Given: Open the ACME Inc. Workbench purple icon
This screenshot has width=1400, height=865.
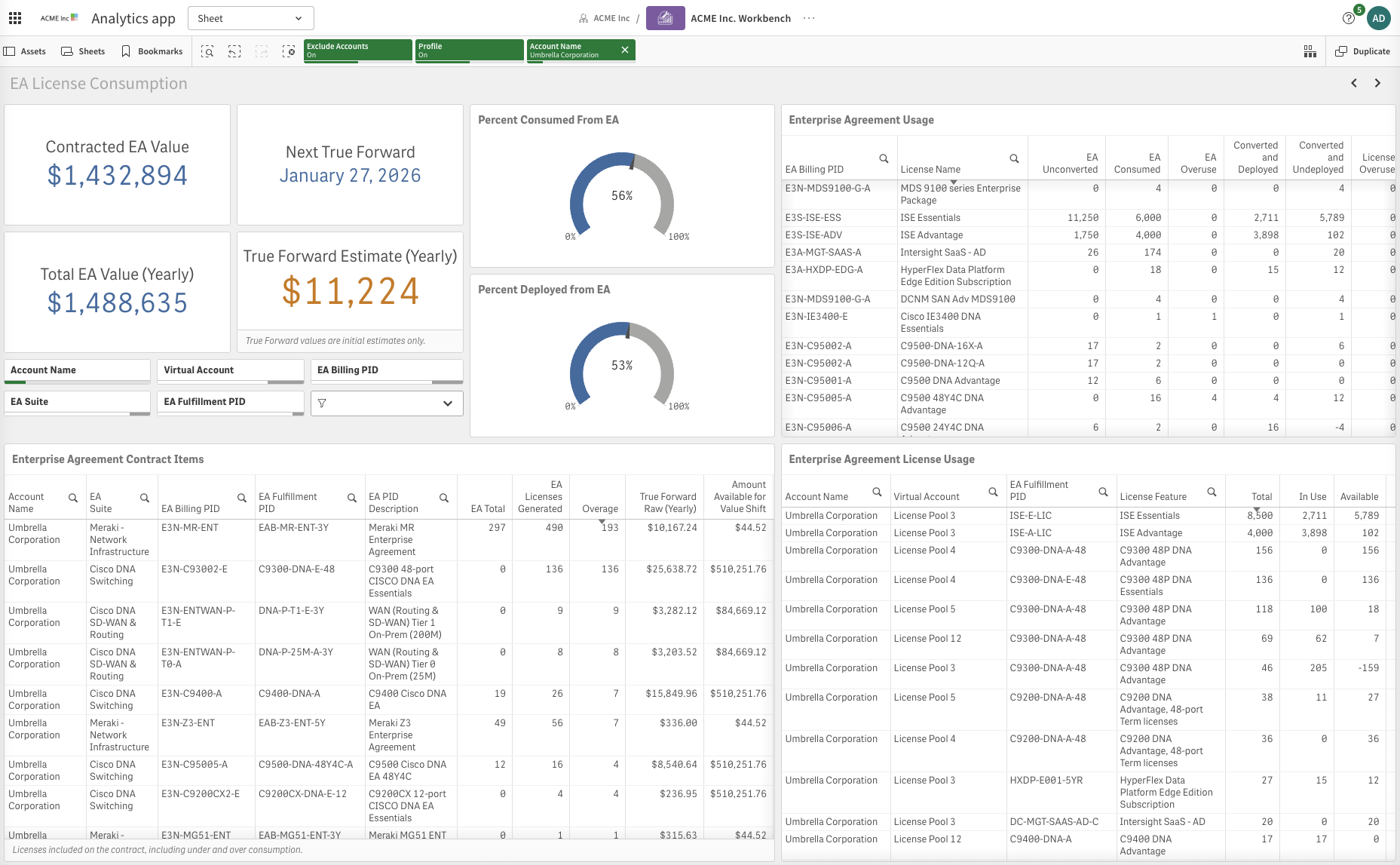Looking at the screenshot, I should 665,18.
